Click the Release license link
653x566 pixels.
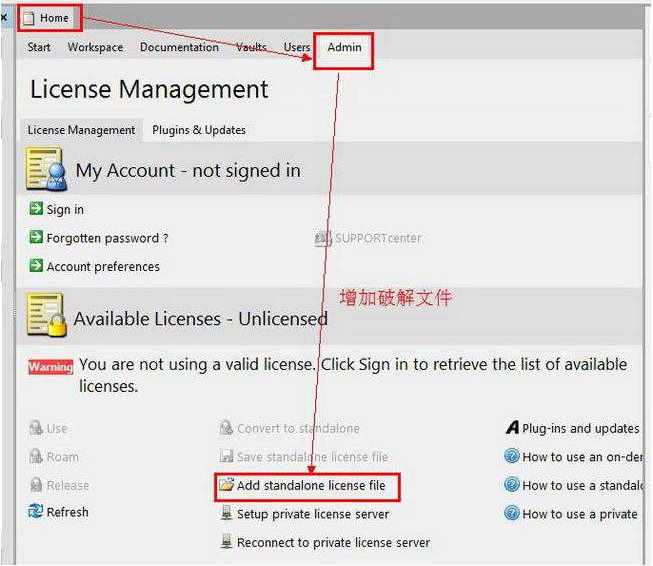tap(67, 485)
